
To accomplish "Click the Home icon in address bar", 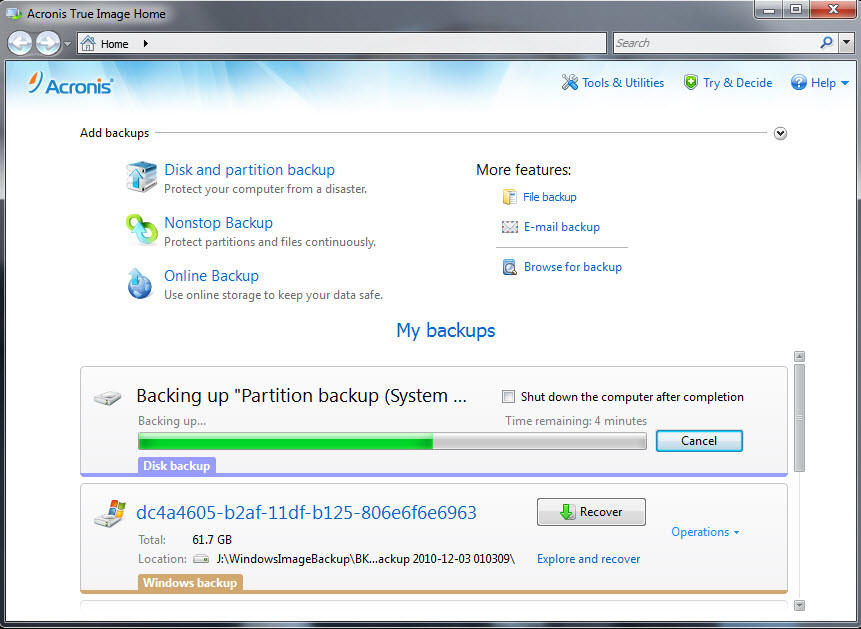I will click(x=88, y=43).
